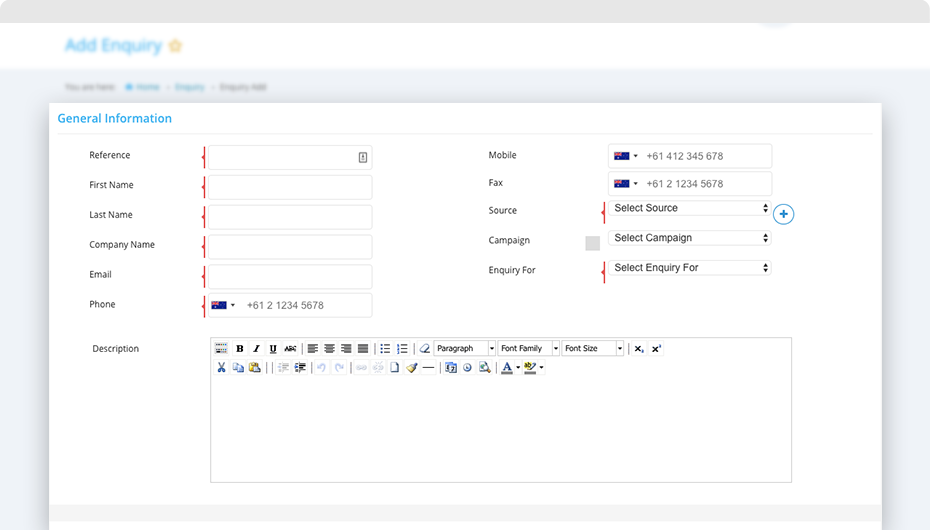Add new source with plus button

784,214
